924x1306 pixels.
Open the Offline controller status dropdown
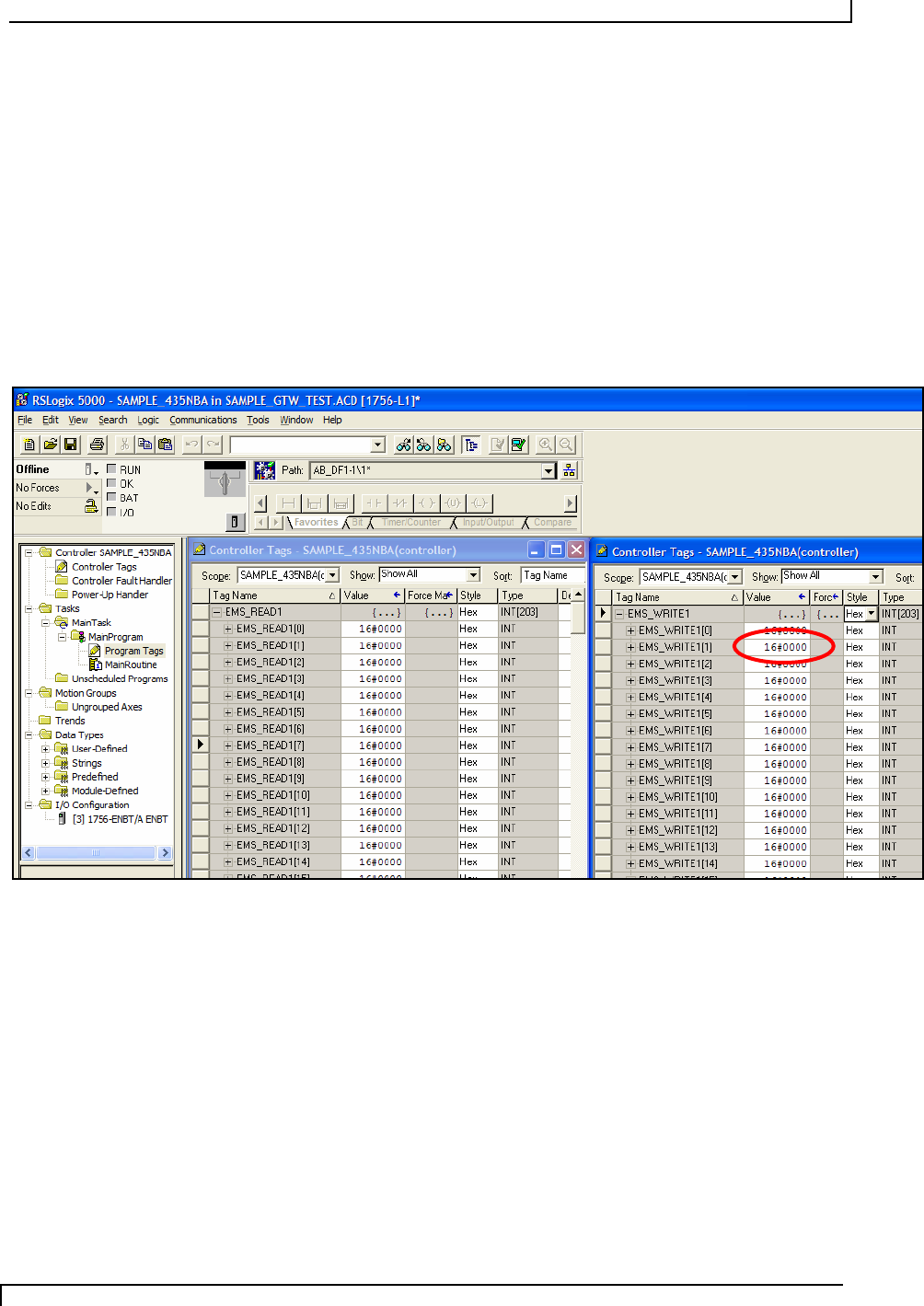click(91, 469)
